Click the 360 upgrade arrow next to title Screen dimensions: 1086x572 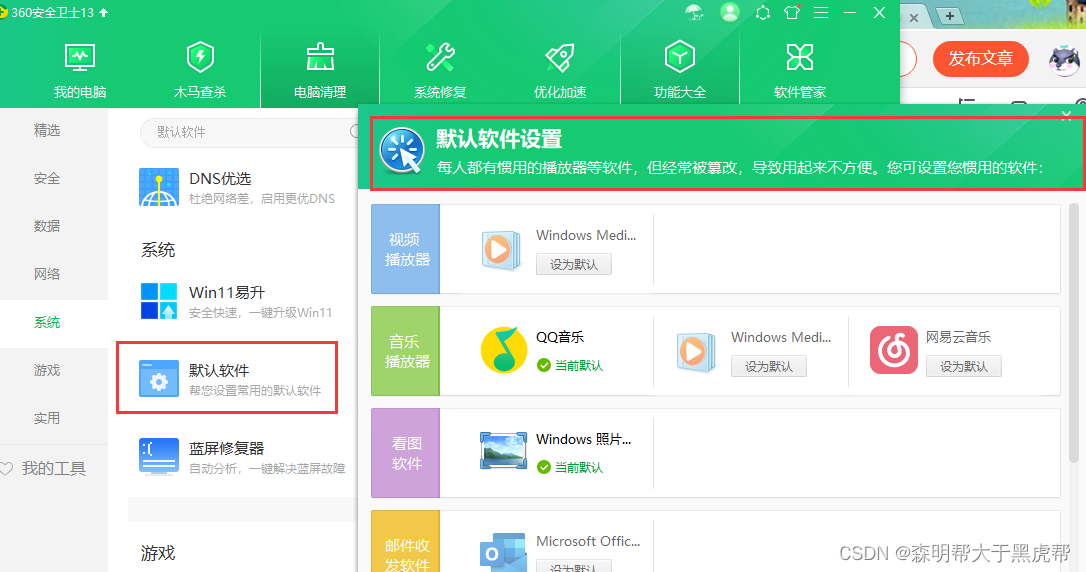[104, 12]
